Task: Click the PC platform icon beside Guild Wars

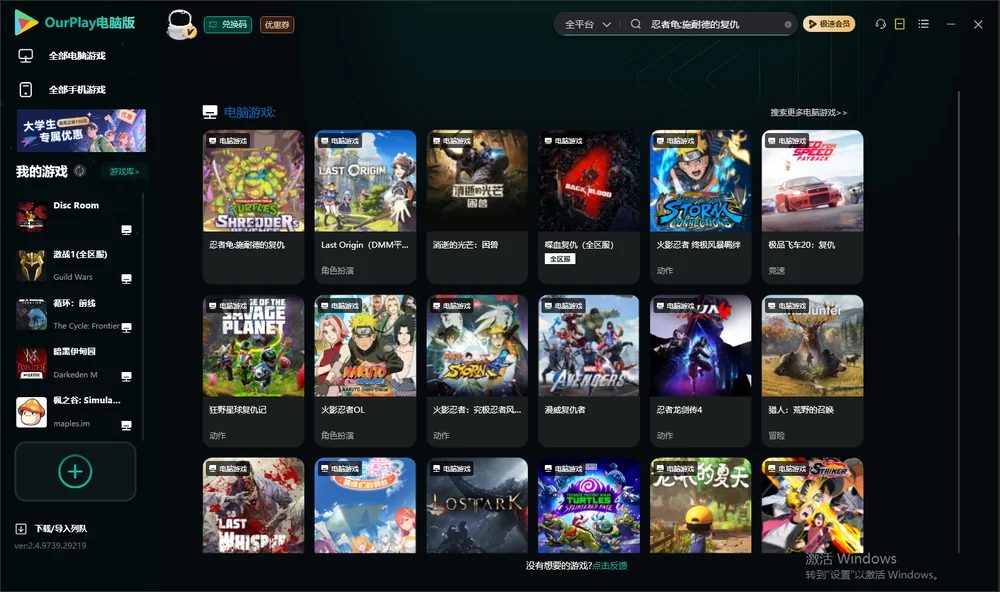Action: coord(126,279)
